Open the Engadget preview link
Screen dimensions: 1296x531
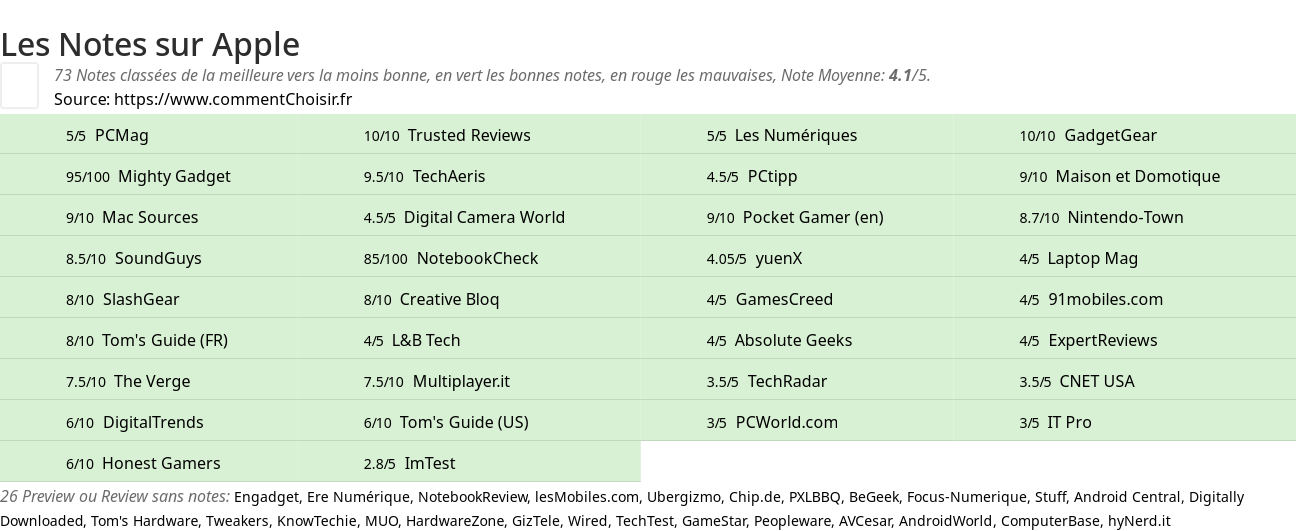tap(266, 497)
